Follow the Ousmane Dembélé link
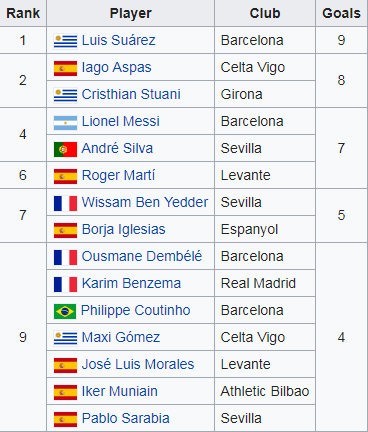Screen dimensions: 368x432 point(142,256)
